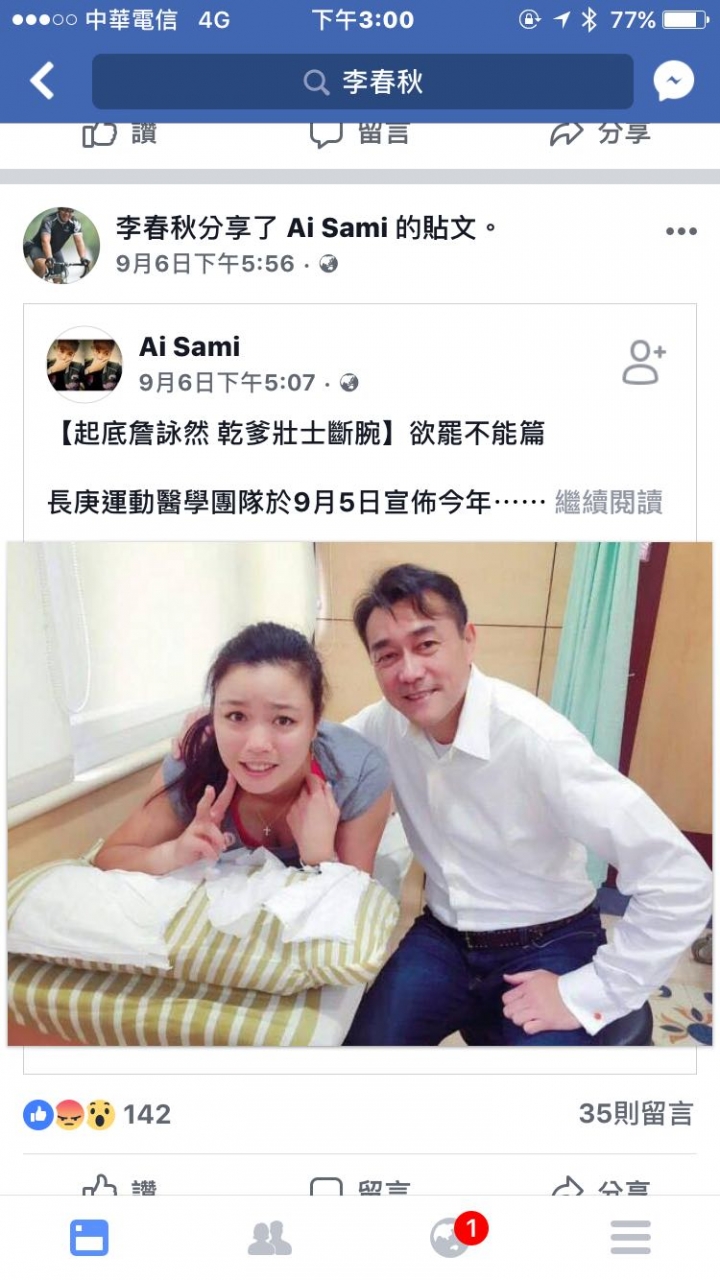Open 李春秋's cyclist profile picture
Screen dimensions: 720x1280
(x=61, y=245)
